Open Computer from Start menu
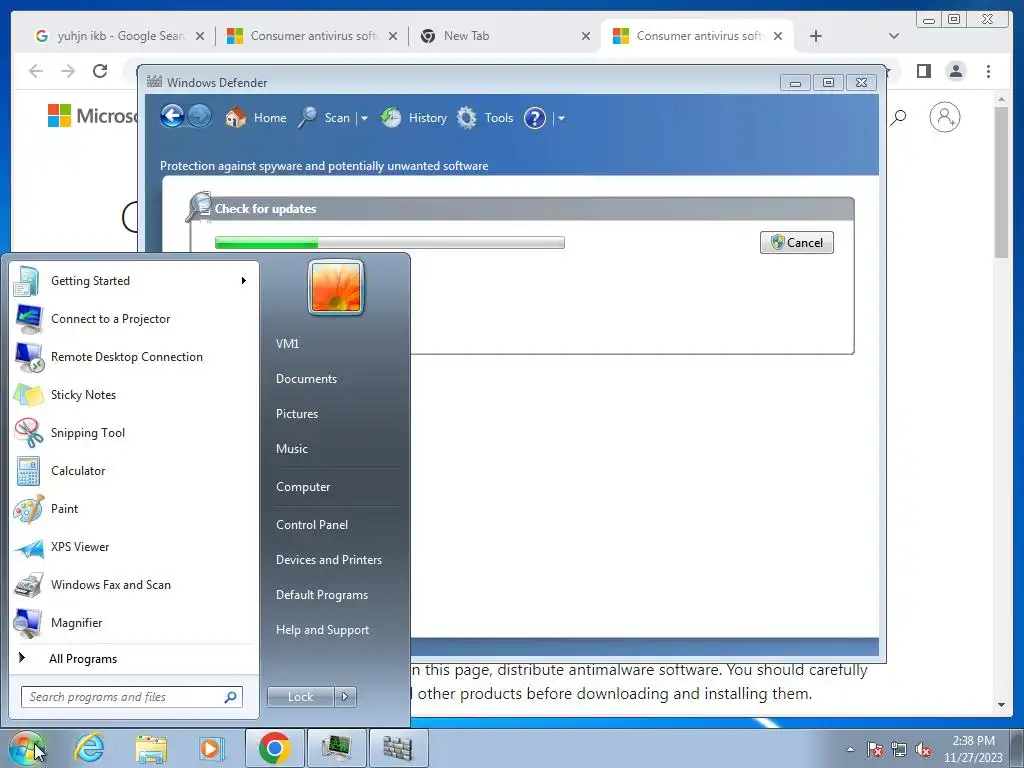Screen dimensions: 1024x768 pos(303,487)
